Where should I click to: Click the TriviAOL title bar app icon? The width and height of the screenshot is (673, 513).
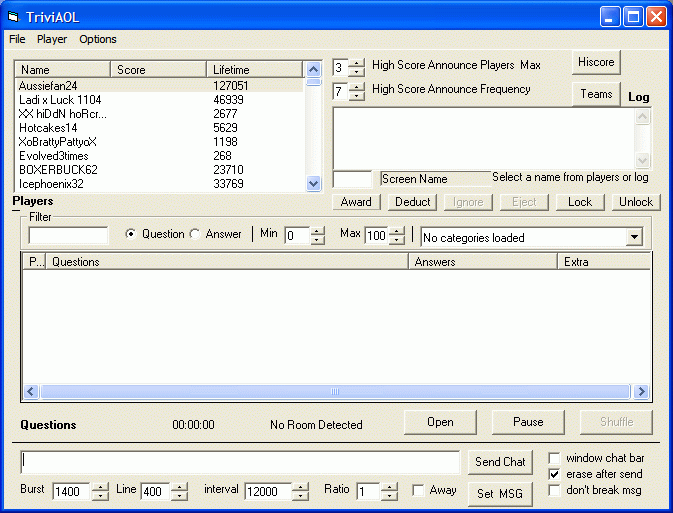click(14, 17)
